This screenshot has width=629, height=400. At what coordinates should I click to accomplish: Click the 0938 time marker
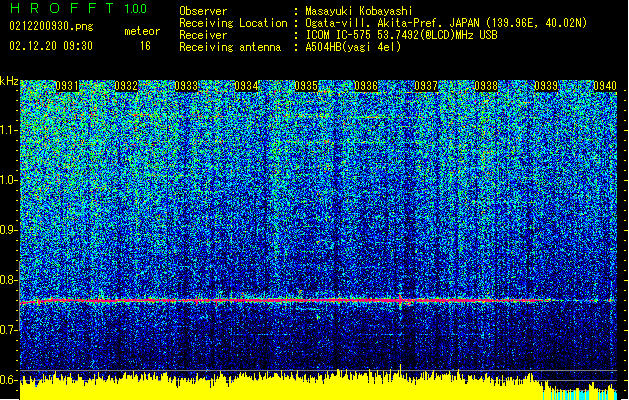(486, 86)
